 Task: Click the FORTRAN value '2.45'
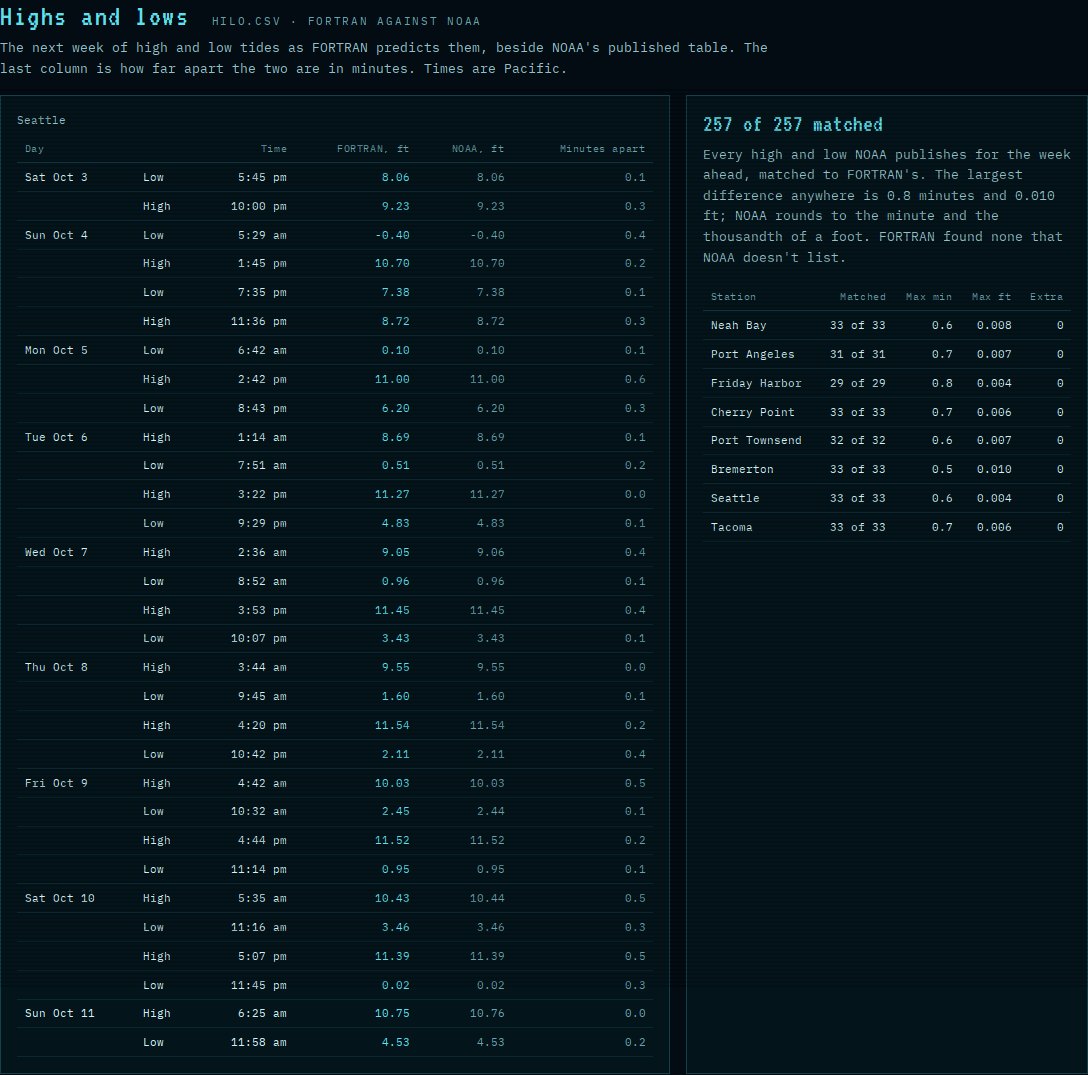click(396, 811)
